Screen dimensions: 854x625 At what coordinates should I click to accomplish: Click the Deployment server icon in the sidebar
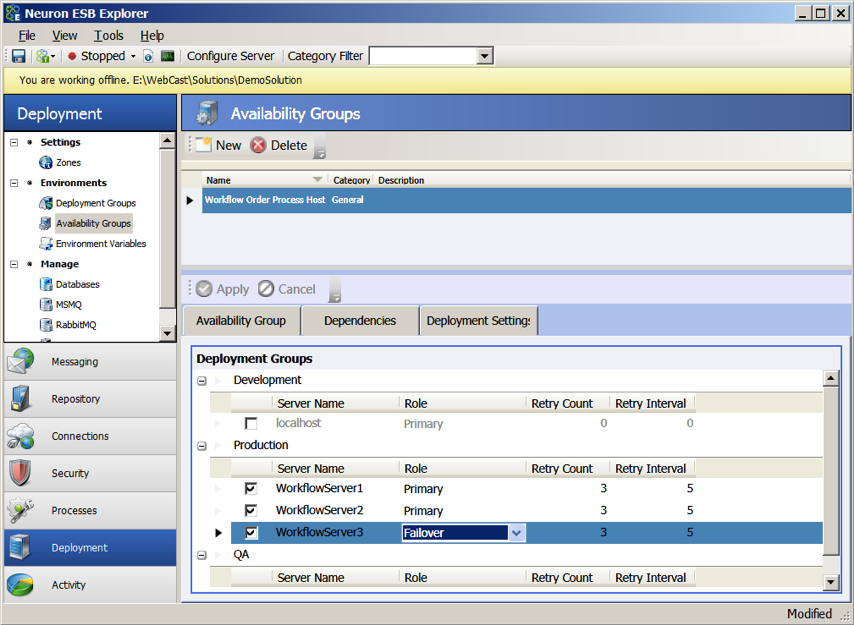click(20, 548)
